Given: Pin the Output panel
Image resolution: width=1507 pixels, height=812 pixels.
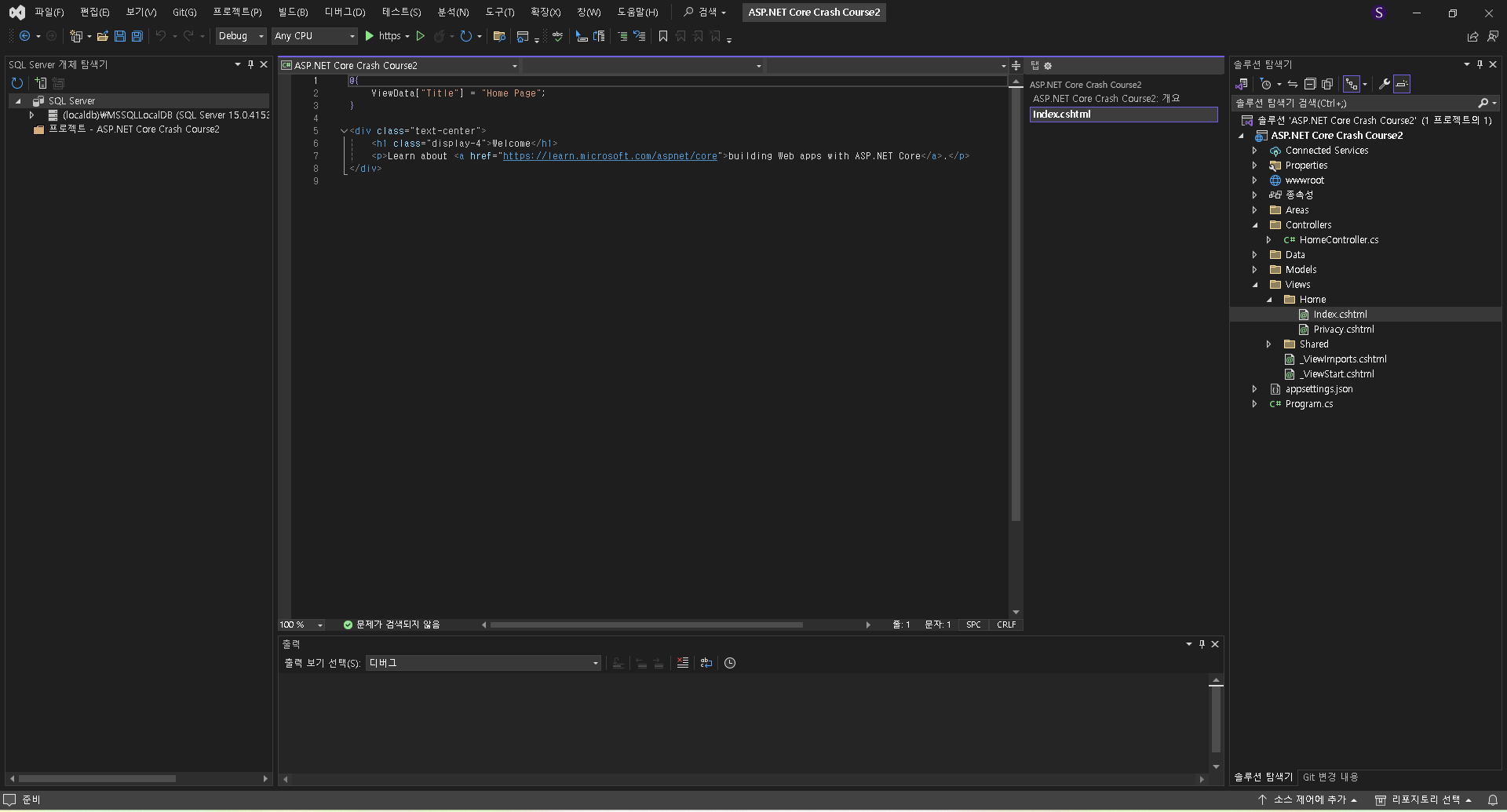Looking at the screenshot, I should 1202,644.
